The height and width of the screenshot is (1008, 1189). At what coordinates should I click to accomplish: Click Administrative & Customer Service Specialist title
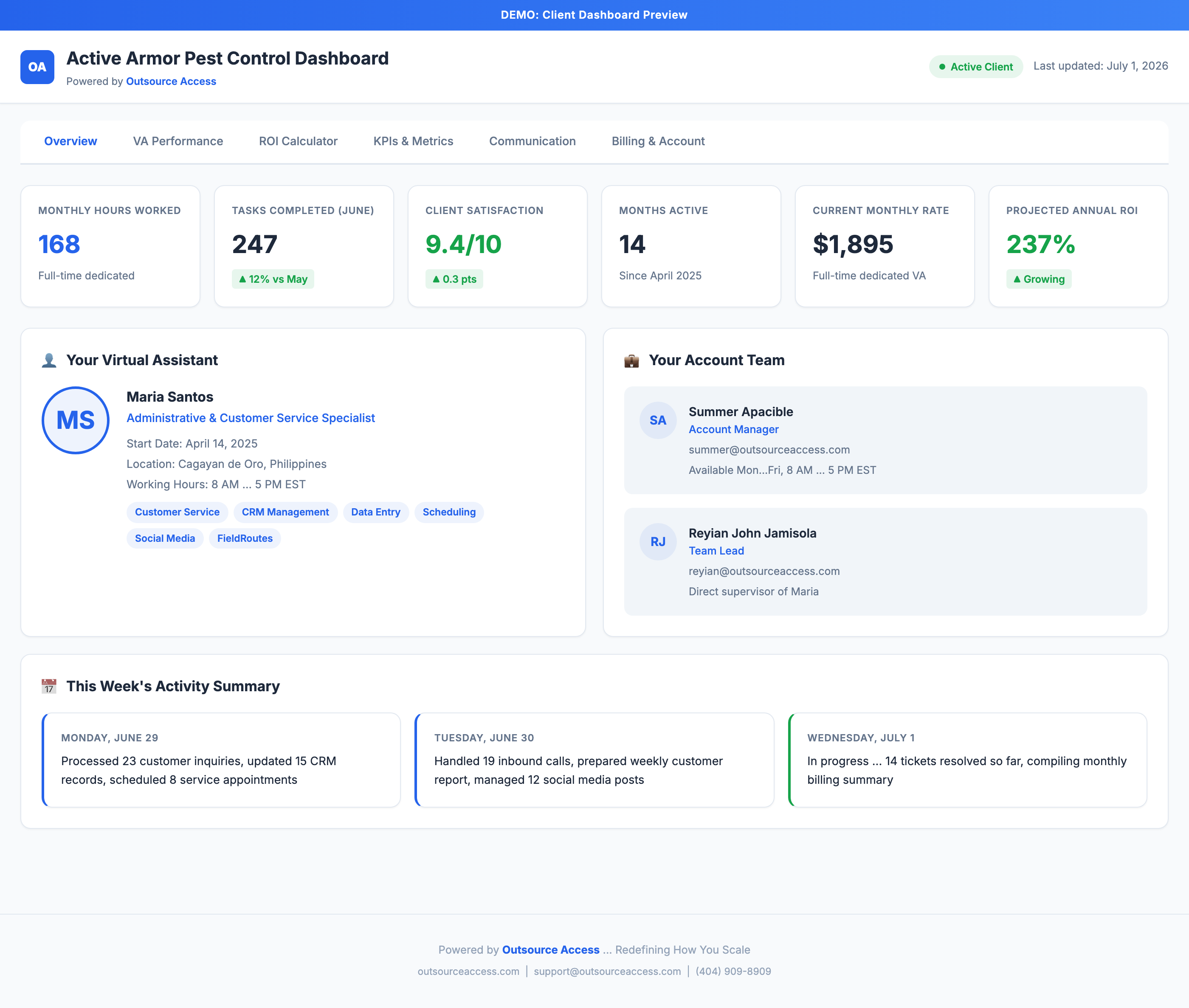point(251,418)
